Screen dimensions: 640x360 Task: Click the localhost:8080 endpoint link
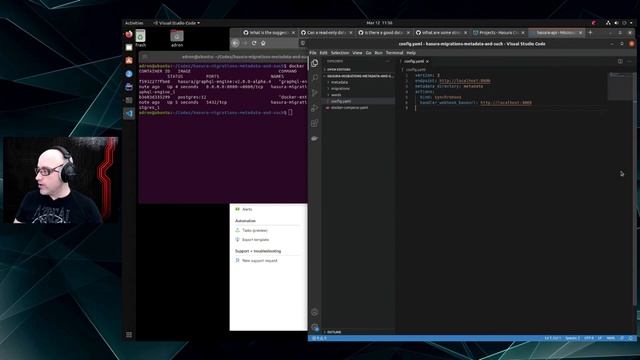click(x=465, y=81)
